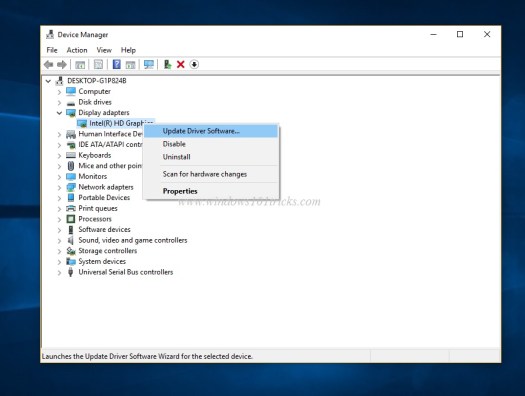Click the Forward arrow toolbar icon

click(x=62, y=64)
